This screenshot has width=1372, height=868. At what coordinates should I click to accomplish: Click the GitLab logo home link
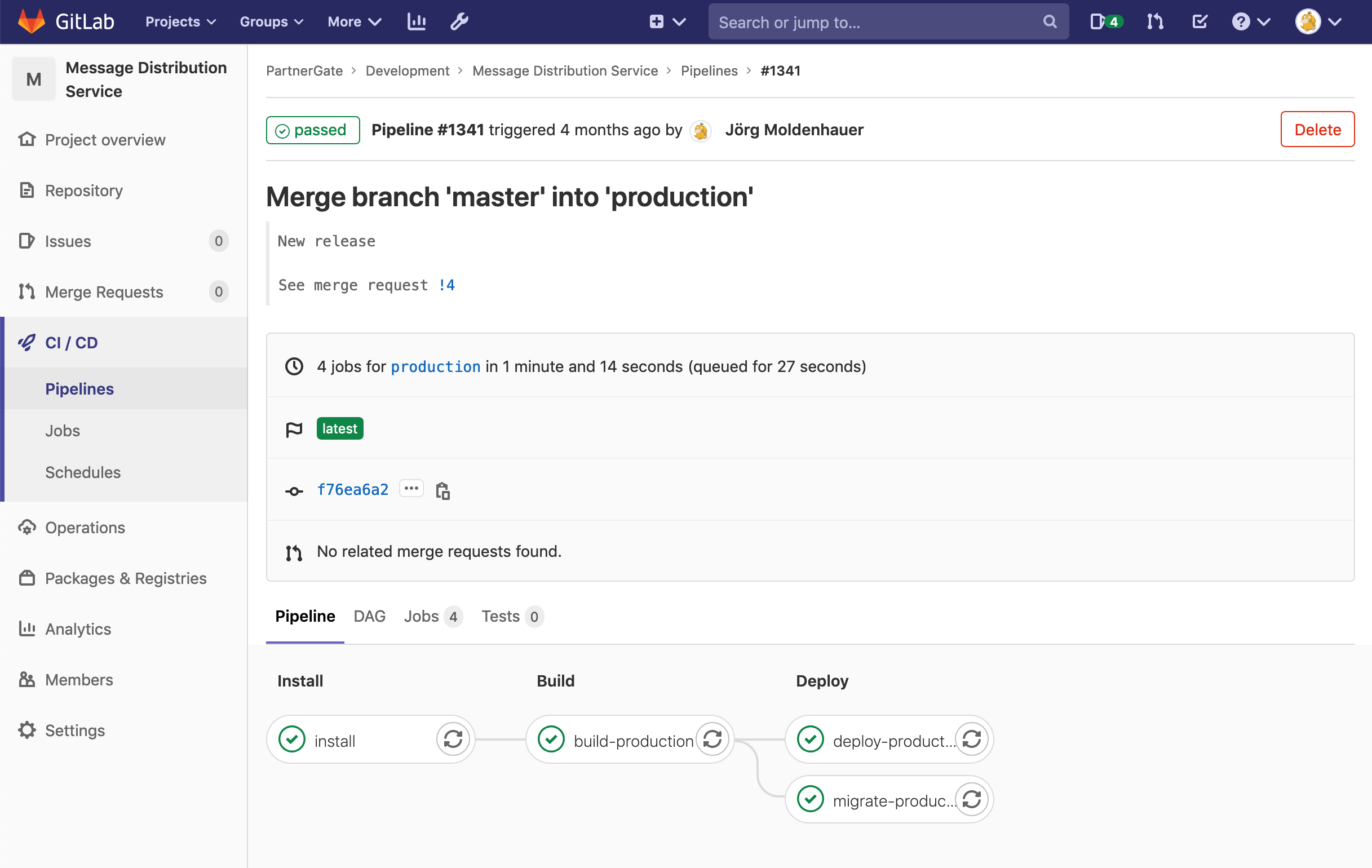point(66,21)
